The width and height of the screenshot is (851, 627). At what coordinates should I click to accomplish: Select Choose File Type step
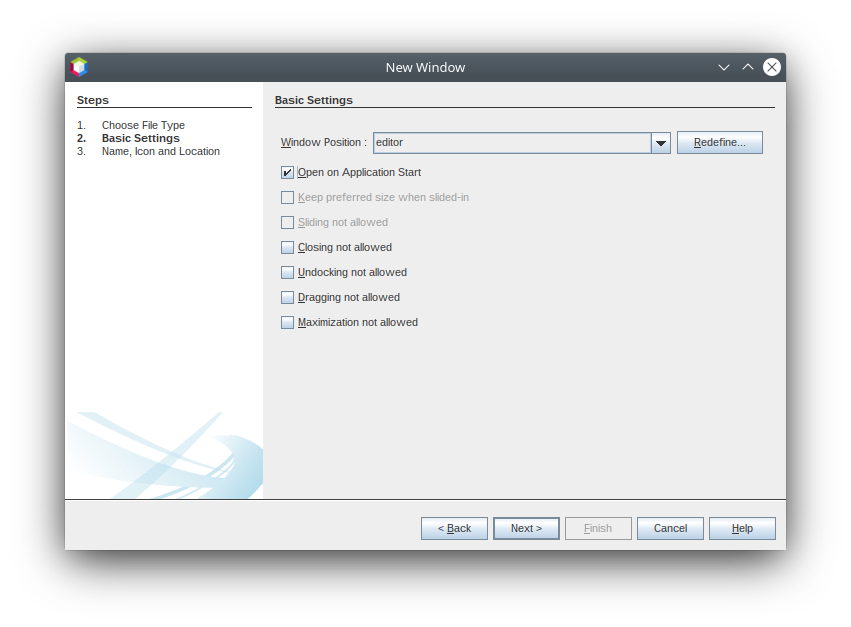pyautogui.click(x=143, y=125)
